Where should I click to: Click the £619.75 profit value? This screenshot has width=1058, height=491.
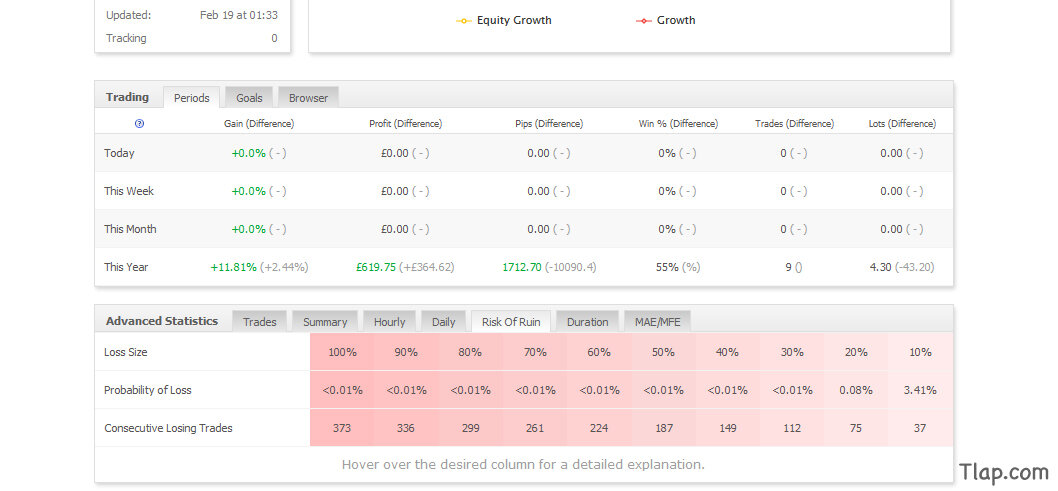377,267
